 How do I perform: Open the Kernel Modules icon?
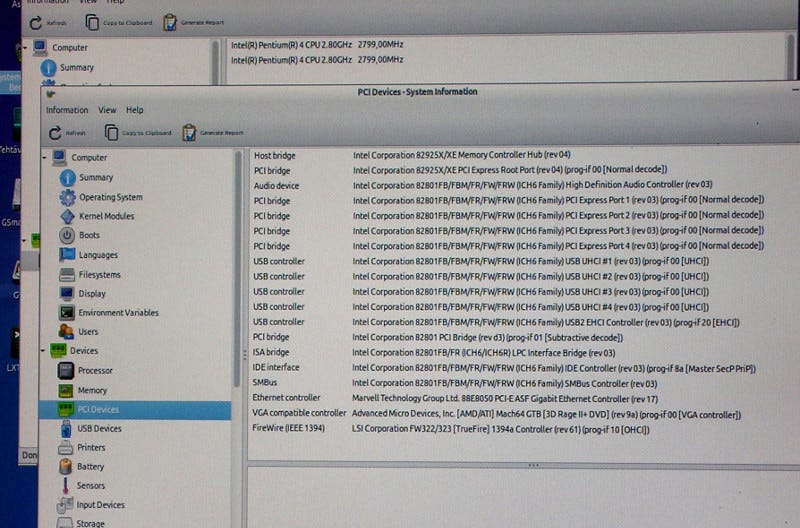(67, 216)
